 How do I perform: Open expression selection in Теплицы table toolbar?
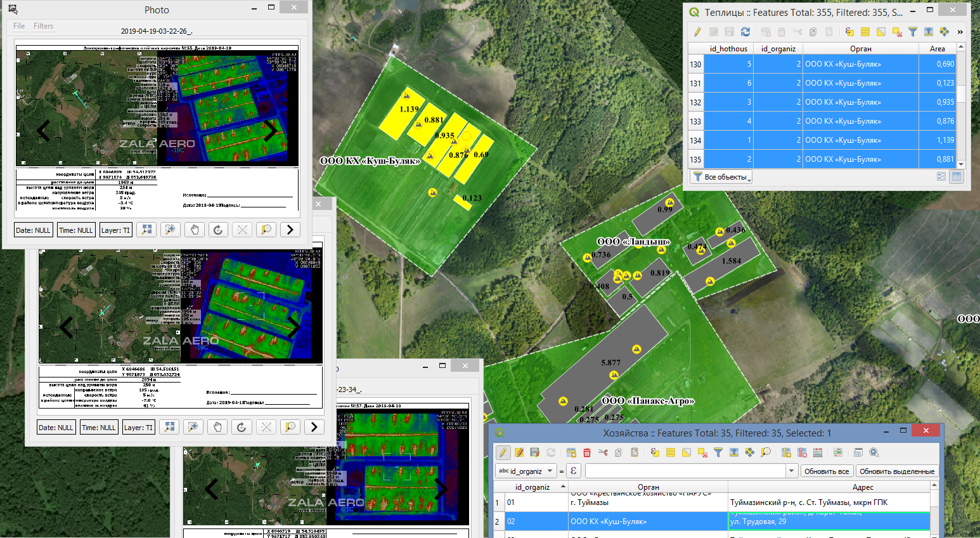(849, 31)
